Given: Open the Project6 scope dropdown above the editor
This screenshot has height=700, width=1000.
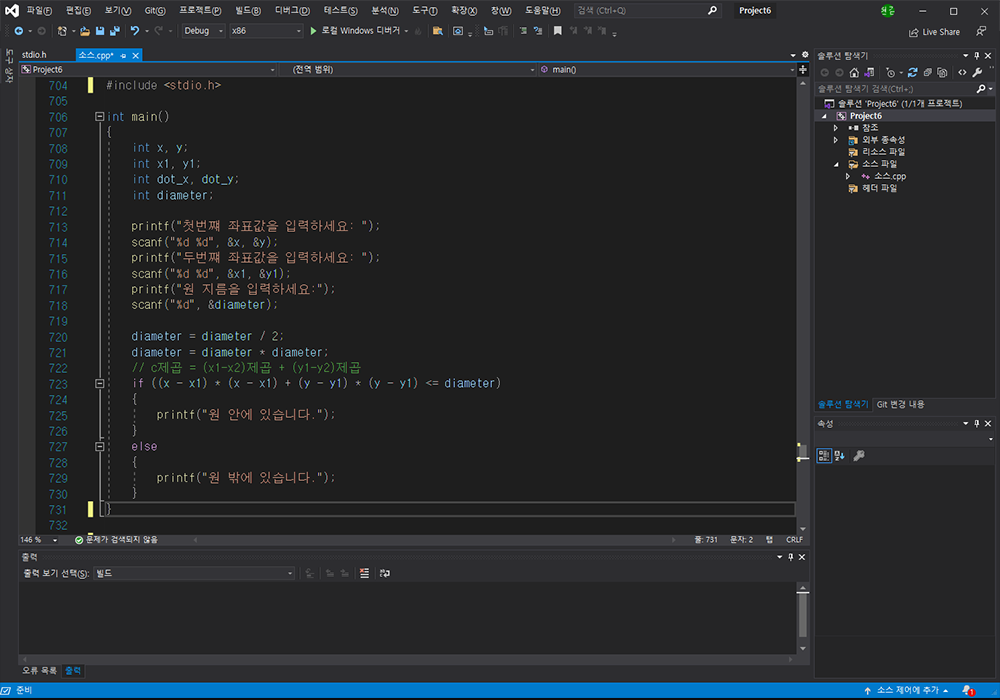Looking at the screenshot, I should [x=148, y=69].
